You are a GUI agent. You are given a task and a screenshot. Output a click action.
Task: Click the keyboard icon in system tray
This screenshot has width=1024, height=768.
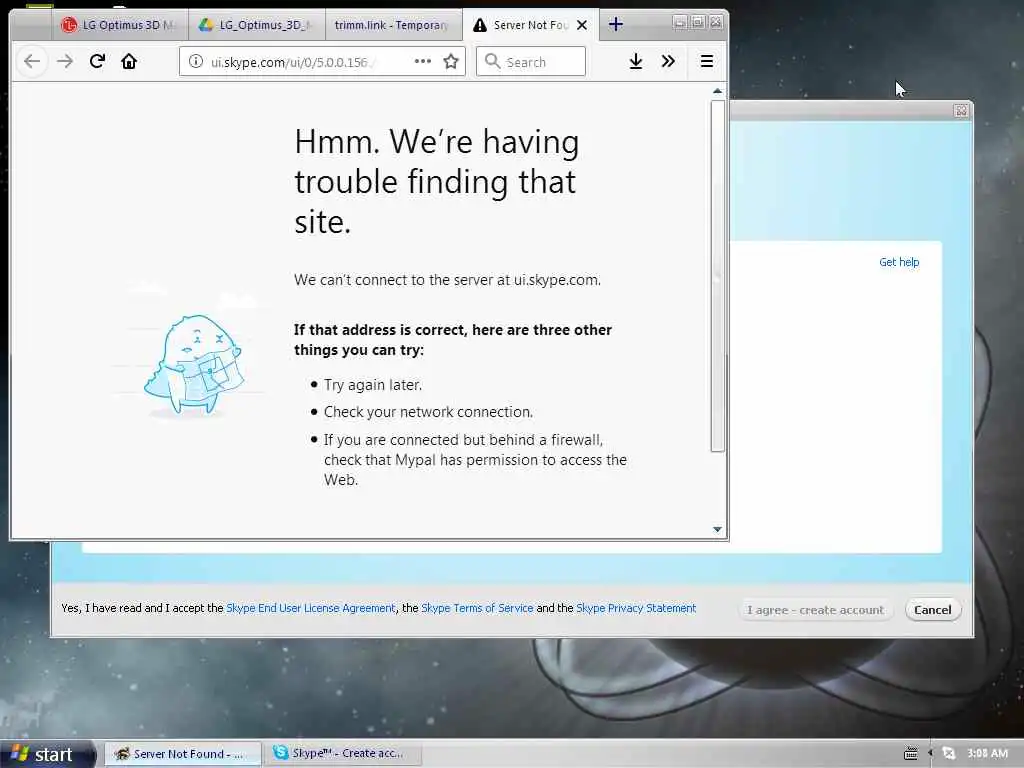coord(910,754)
